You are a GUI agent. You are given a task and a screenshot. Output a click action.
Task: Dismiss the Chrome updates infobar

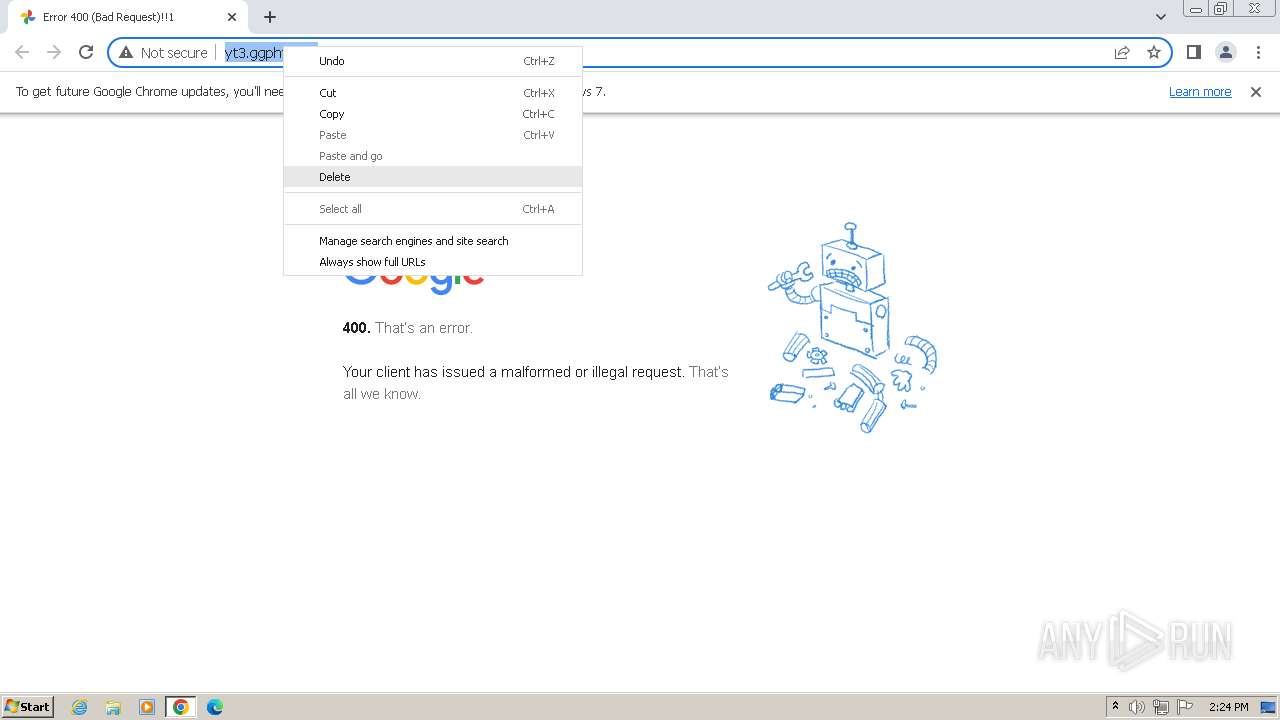1256,91
